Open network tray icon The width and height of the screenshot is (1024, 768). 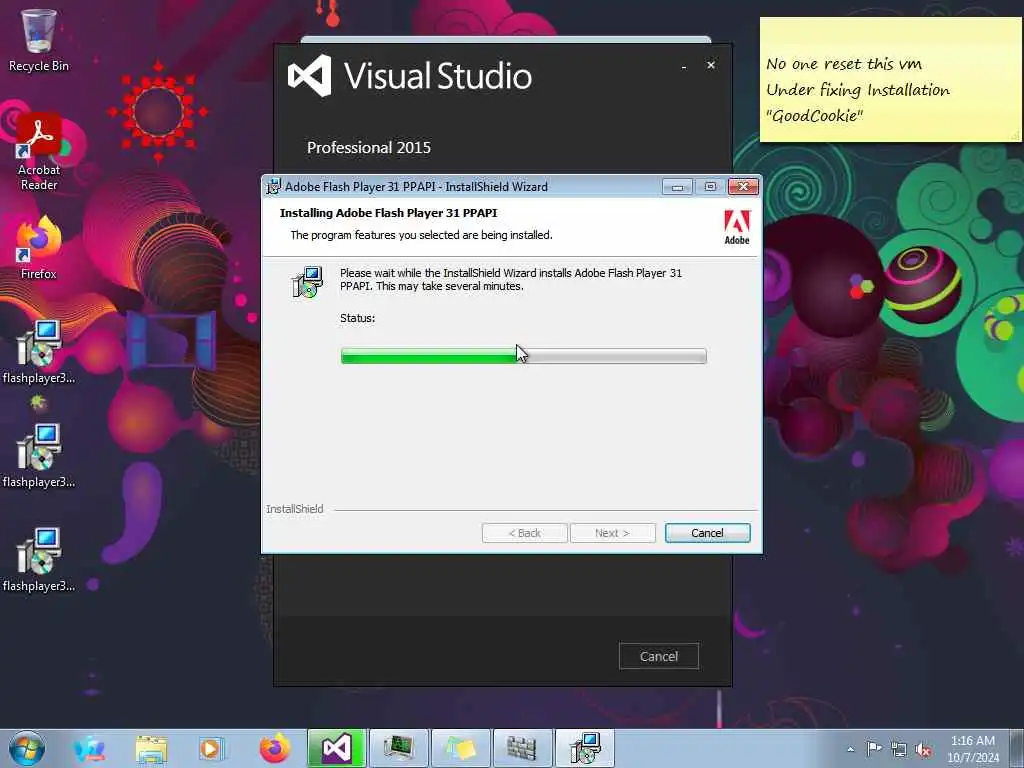[899, 749]
